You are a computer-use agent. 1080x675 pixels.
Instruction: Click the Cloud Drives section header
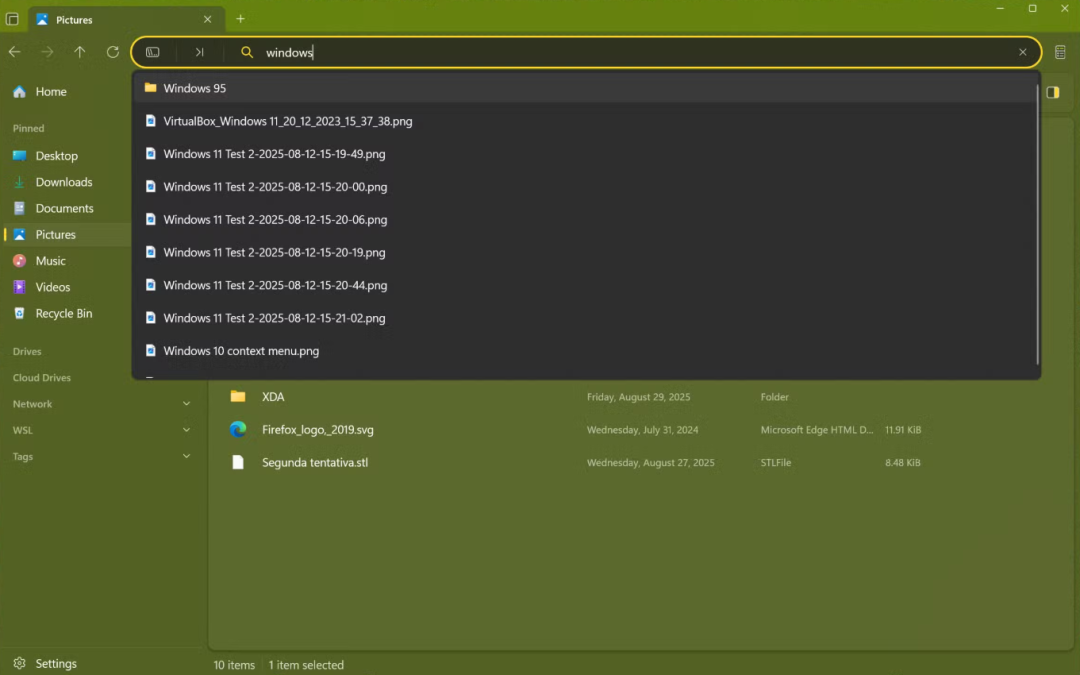pyautogui.click(x=41, y=377)
